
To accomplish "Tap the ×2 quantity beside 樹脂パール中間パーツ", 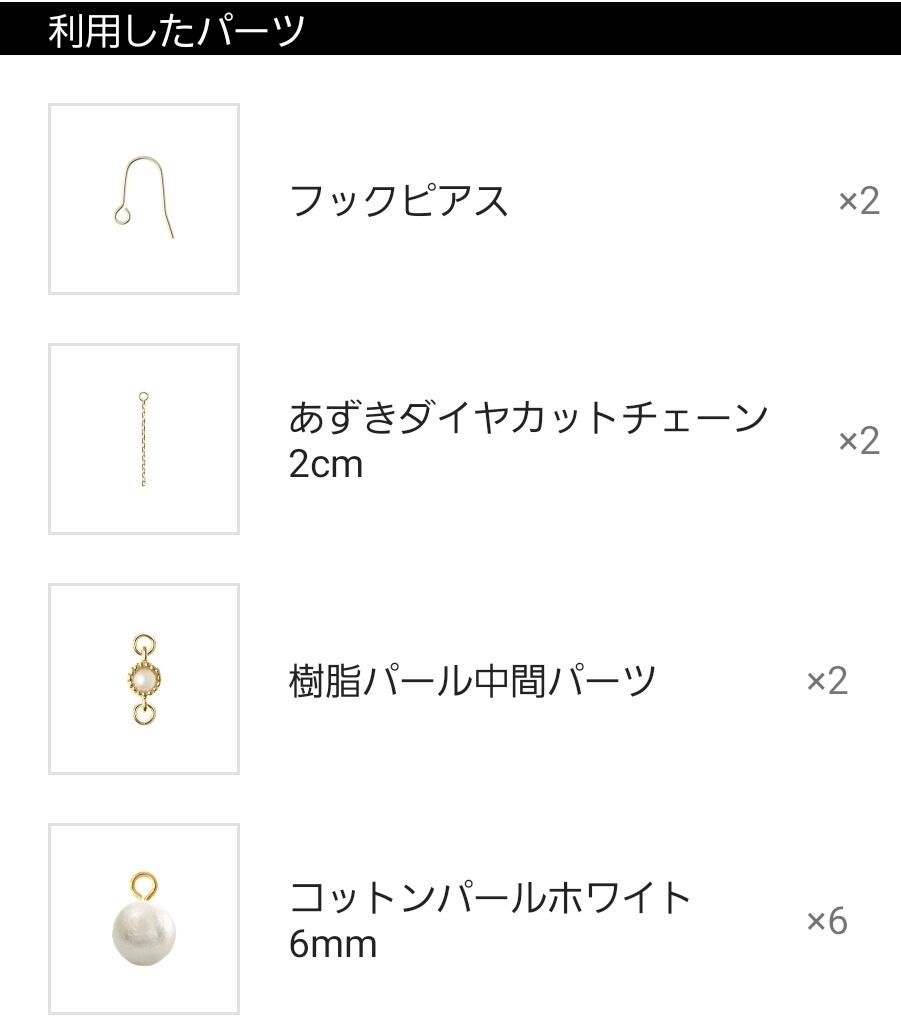I will tap(826, 681).
